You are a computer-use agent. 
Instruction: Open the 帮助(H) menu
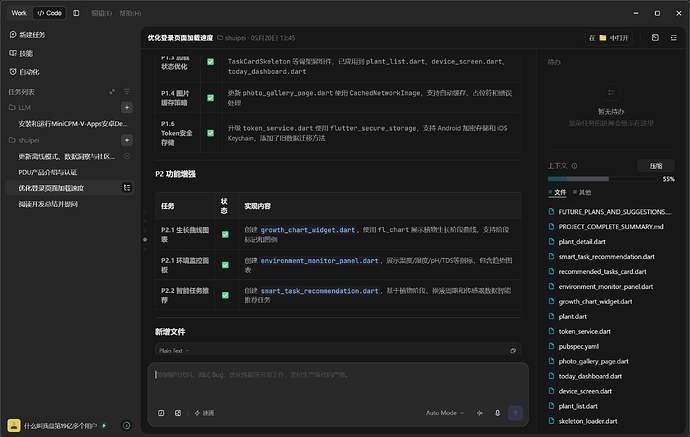130,13
